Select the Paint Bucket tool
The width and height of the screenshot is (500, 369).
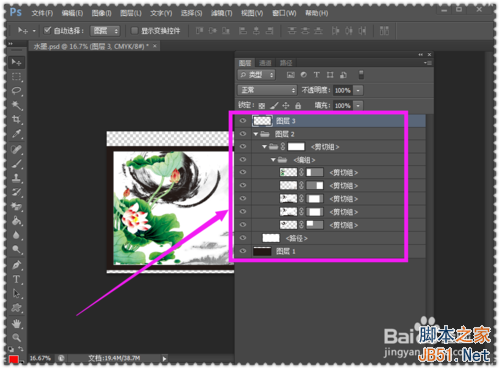click(16, 221)
